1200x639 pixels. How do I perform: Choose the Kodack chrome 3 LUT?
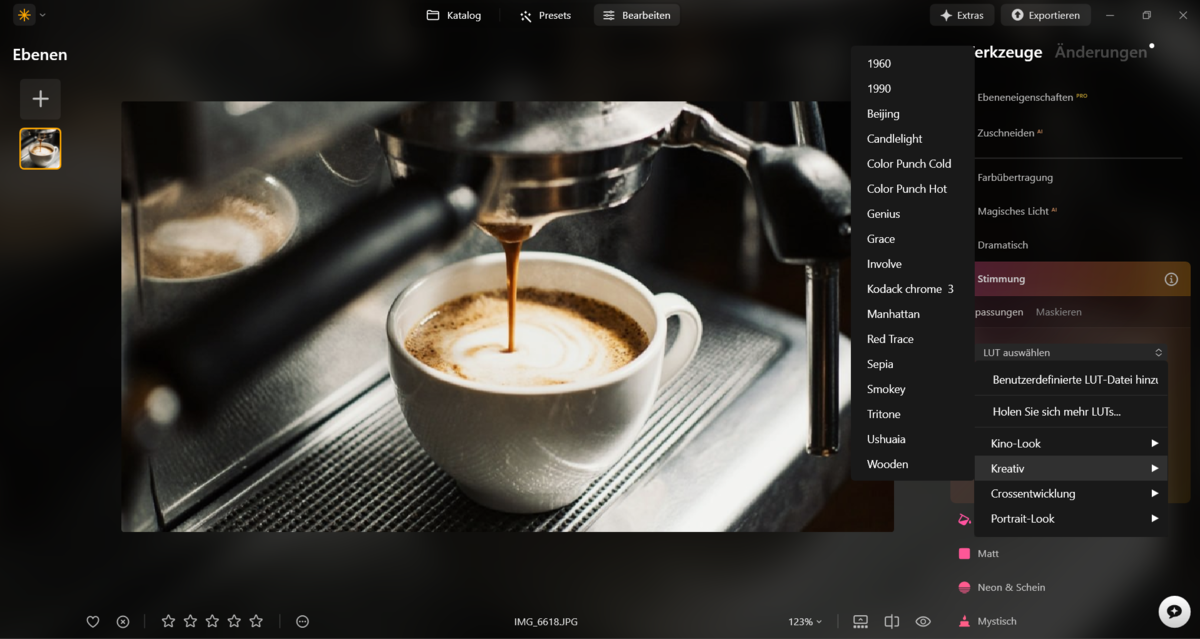point(911,289)
